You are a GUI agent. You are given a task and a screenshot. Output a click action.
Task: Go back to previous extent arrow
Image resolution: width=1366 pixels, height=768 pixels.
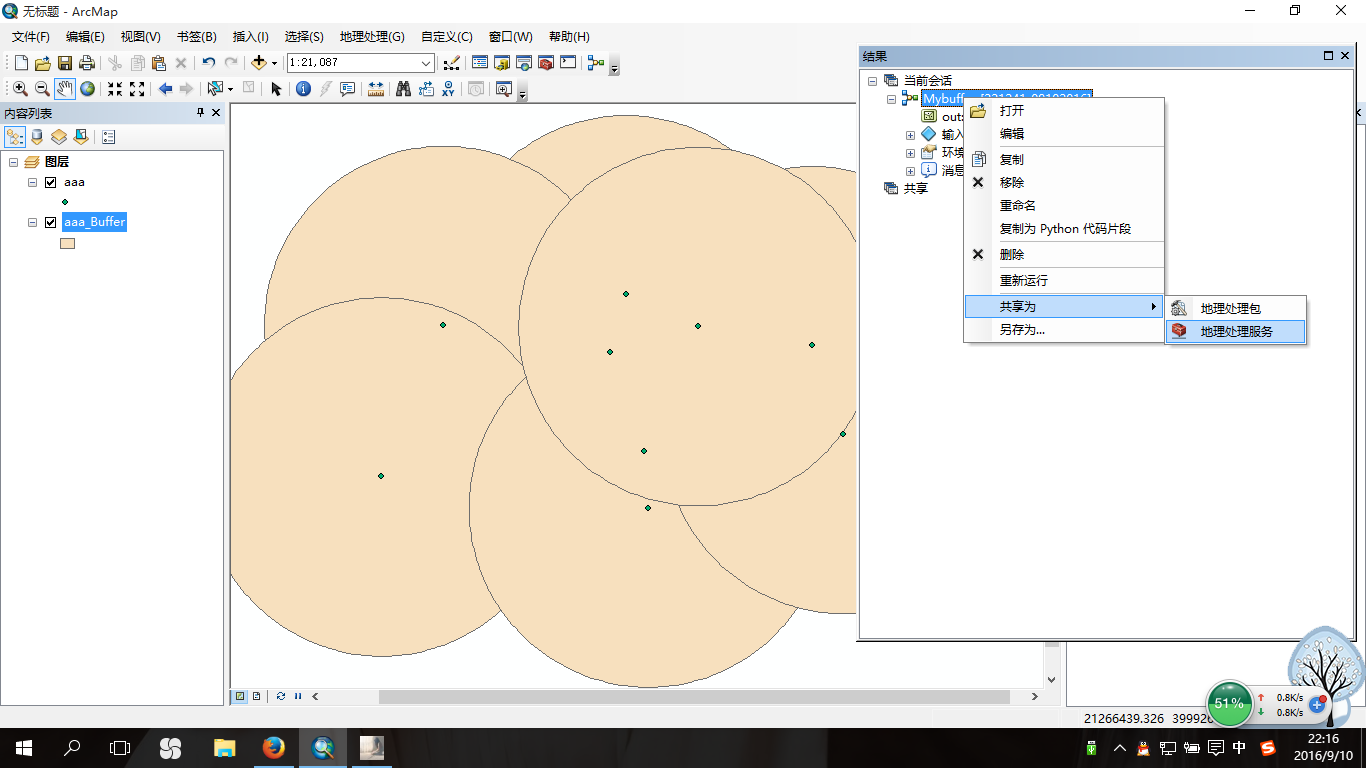click(x=165, y=89)
